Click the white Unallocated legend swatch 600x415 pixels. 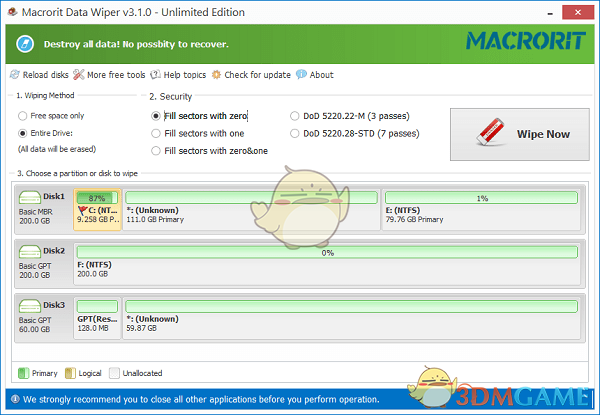114,373
